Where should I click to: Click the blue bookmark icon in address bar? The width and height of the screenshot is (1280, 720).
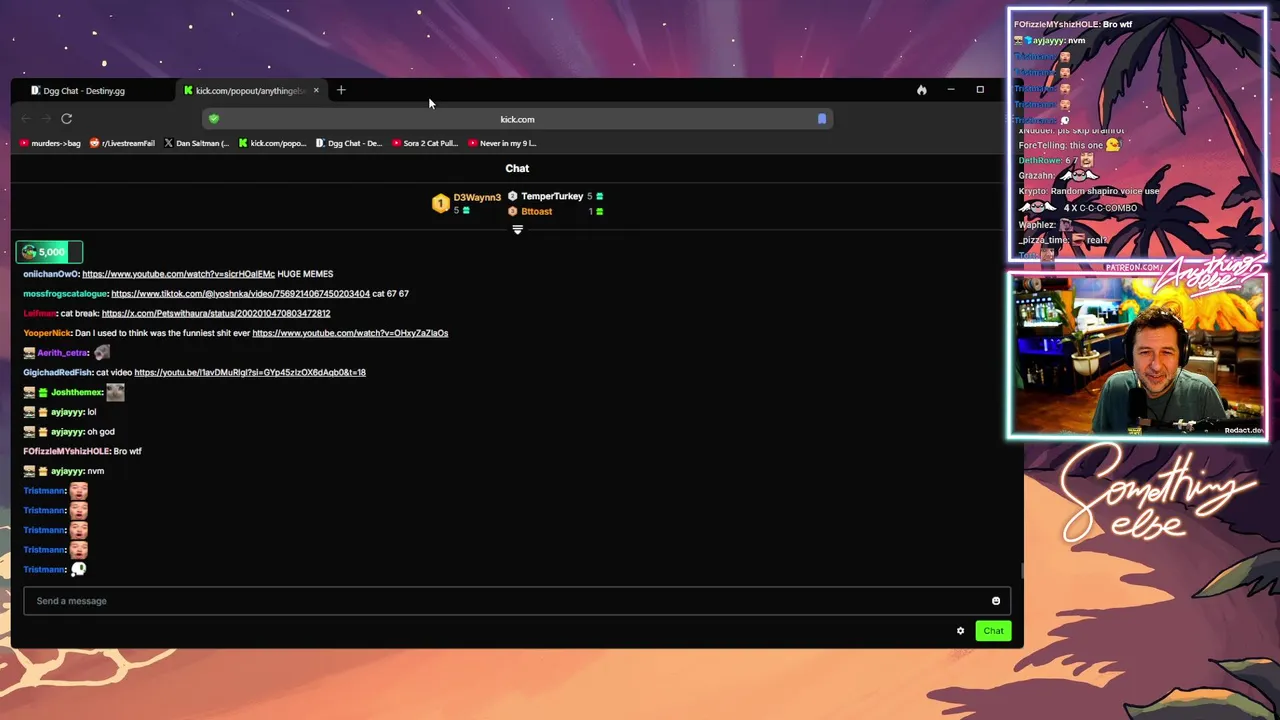[x=822, y=119]
